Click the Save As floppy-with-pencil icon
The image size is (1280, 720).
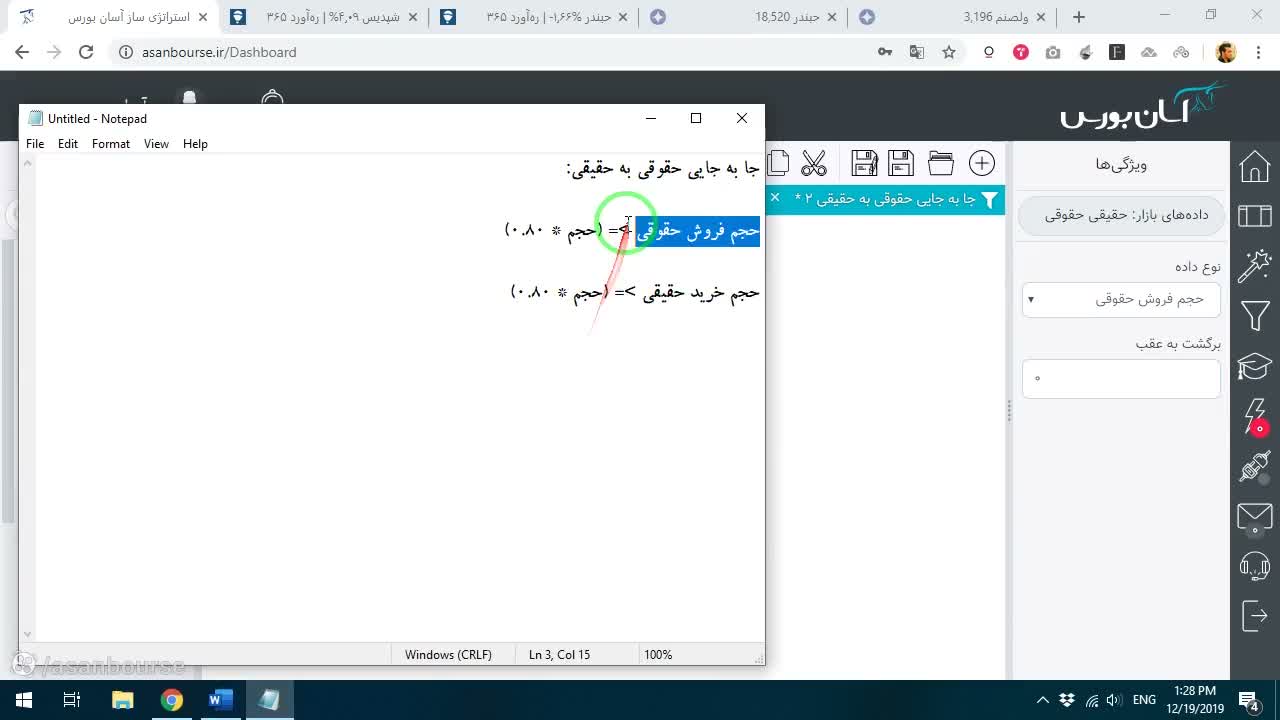[x=864, y=163]
